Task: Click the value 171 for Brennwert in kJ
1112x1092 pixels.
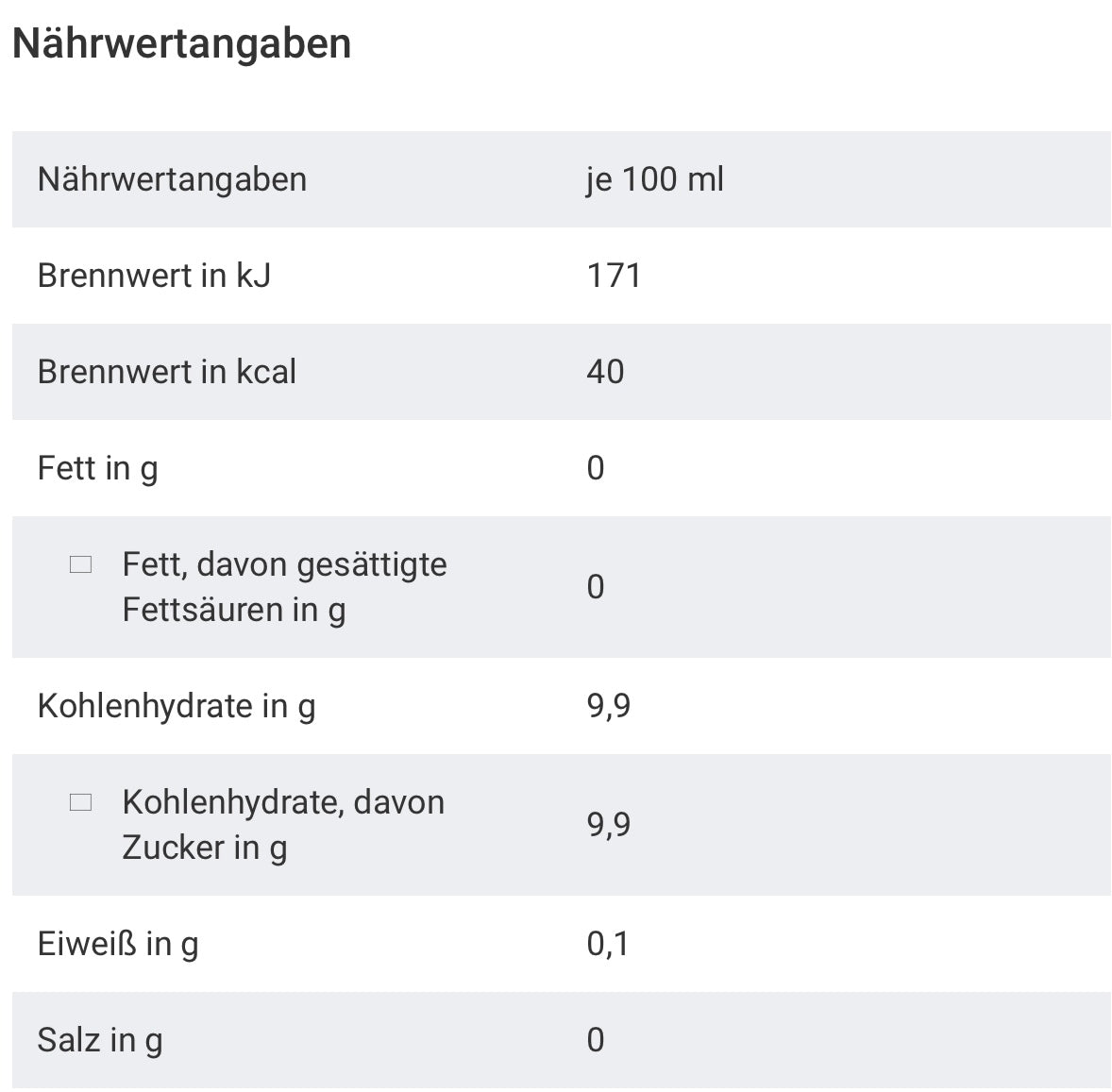Action: pos(614,276)
